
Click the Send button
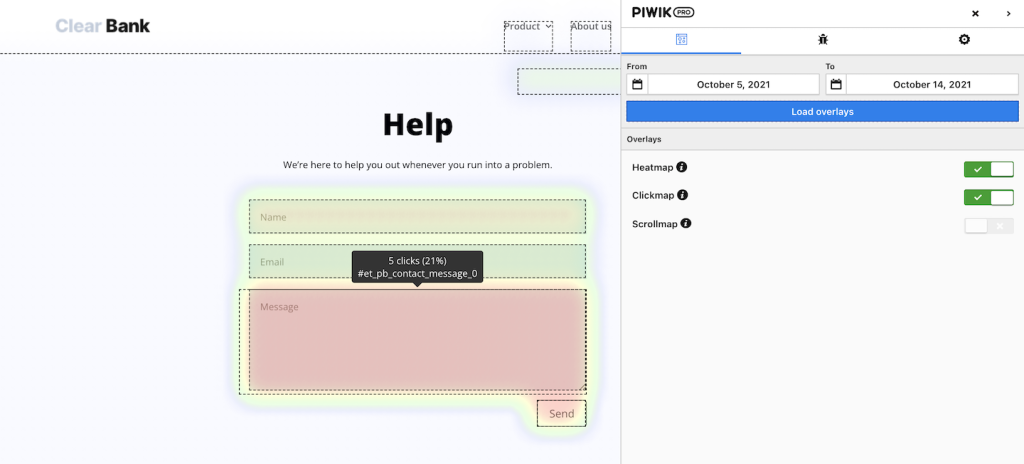562,413
